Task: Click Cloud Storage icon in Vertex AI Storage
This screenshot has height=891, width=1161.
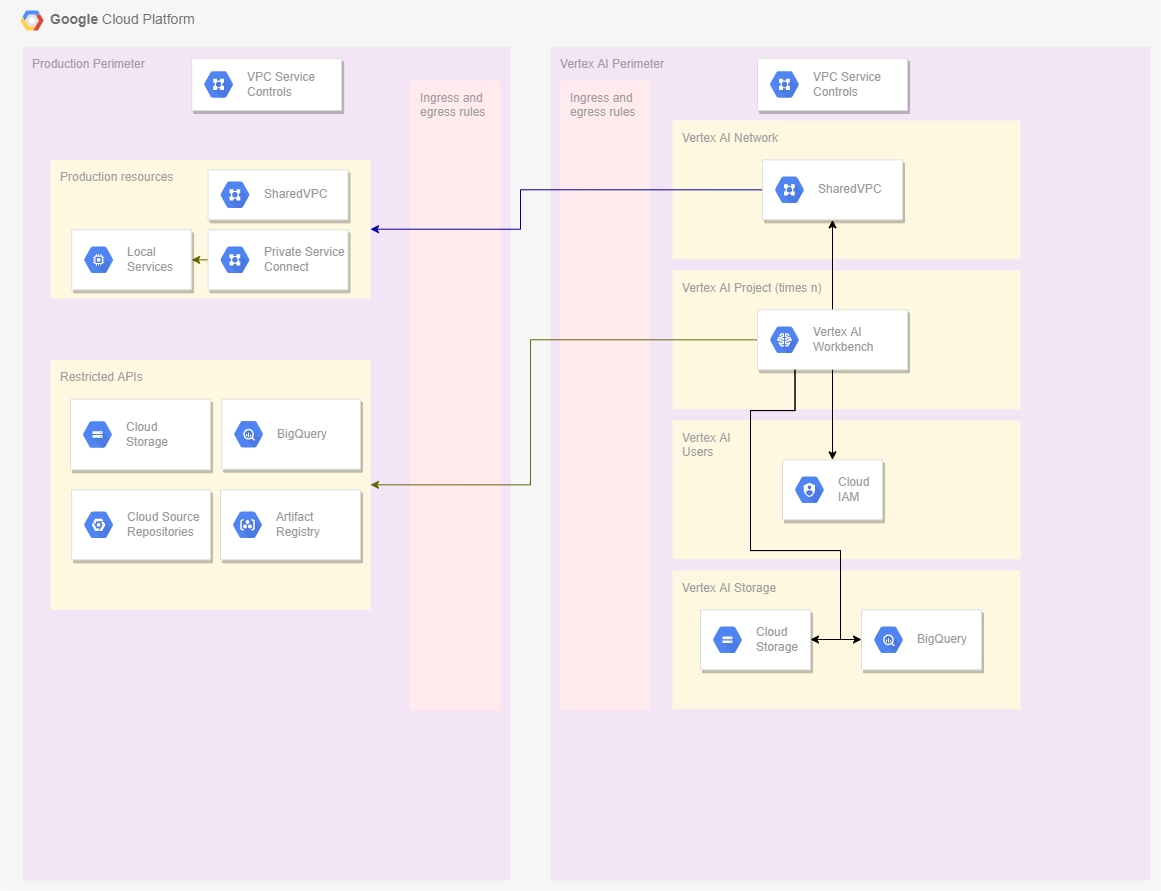Action: tap(727, 640)
